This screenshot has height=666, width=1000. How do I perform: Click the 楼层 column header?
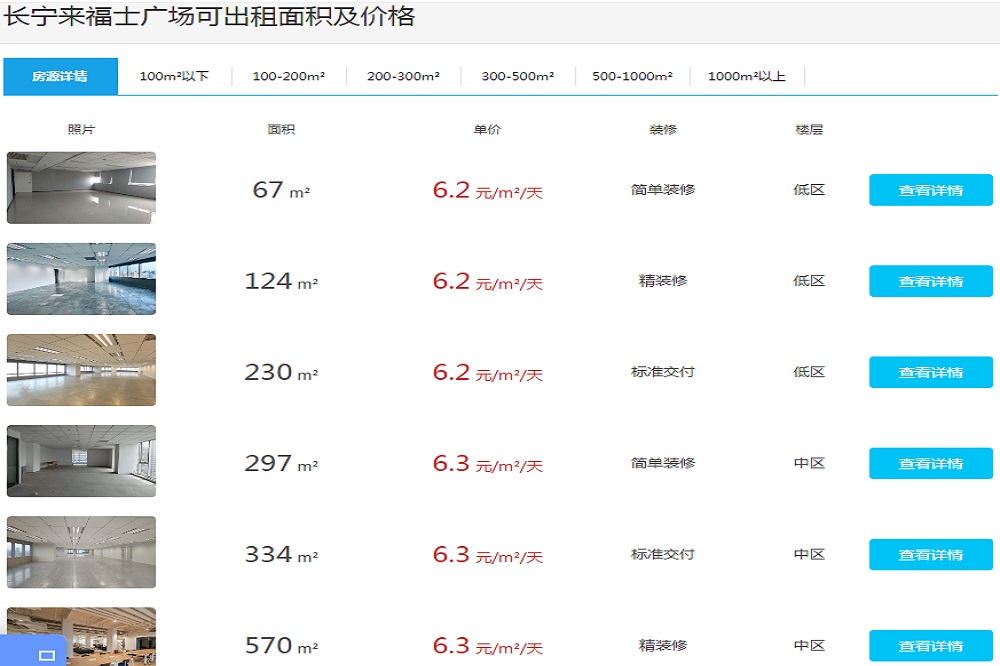[x=809, y=130]
